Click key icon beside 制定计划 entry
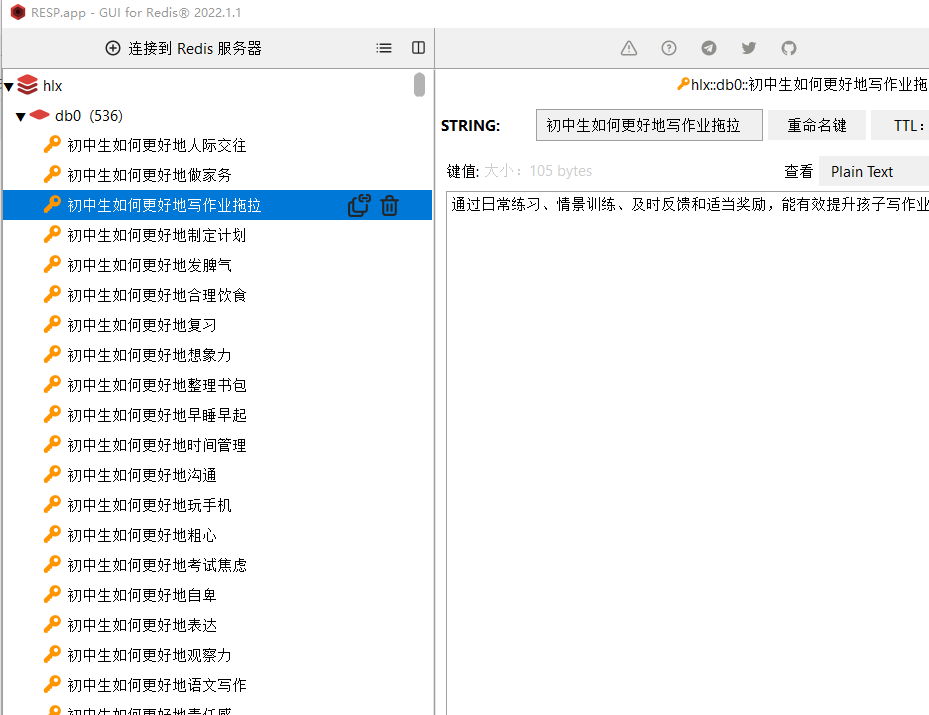The height and width of the screenshot is (715, 929). [x=52, y=235]
